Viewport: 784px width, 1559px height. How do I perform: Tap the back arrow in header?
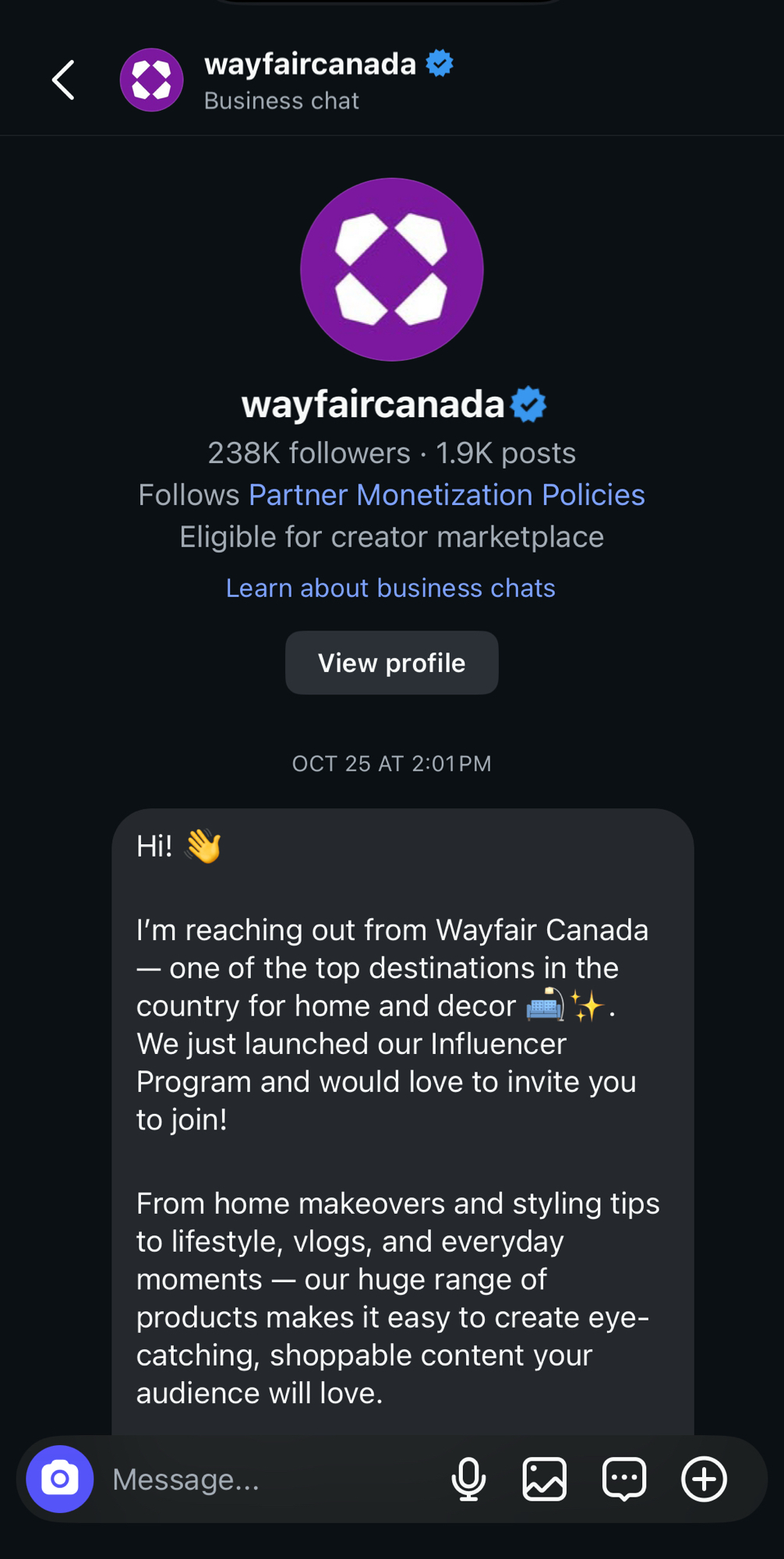click(63, 80)
